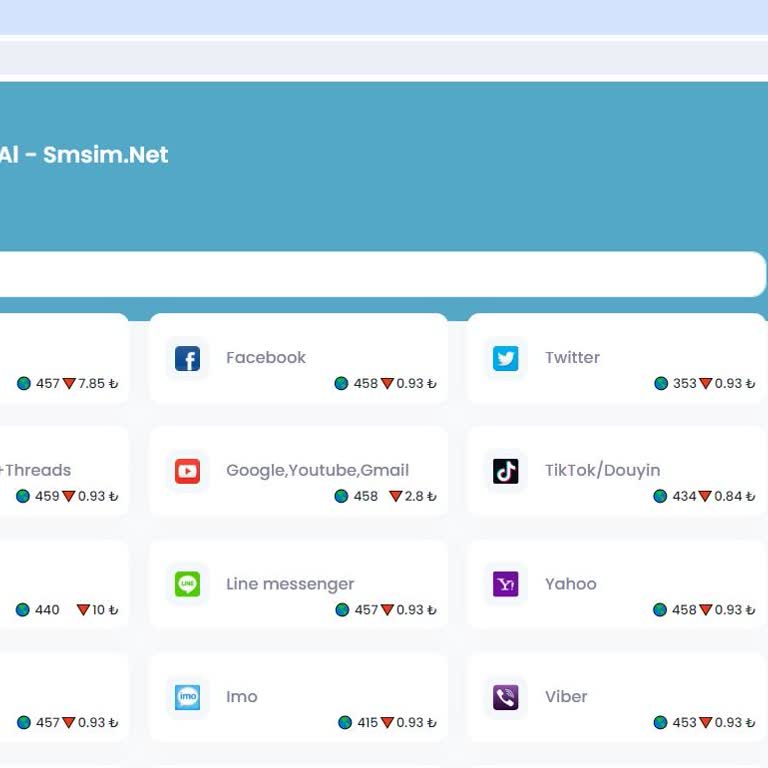Click the 0.93 ₺ price in Line messenger card
The image size is (768, 768).
pyautogui.click(x=416, y=610)
